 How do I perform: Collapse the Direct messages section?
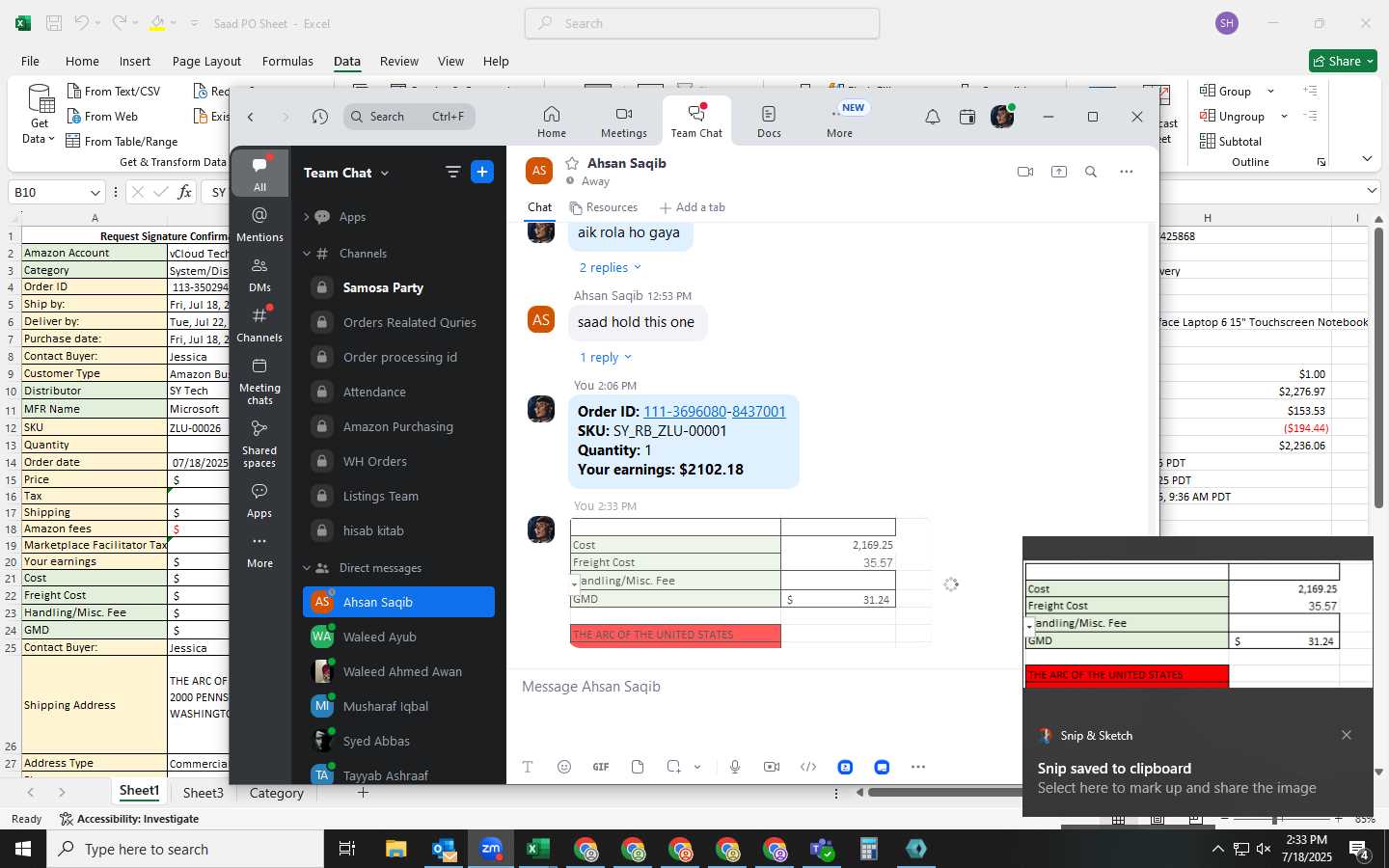pos(307,568)
